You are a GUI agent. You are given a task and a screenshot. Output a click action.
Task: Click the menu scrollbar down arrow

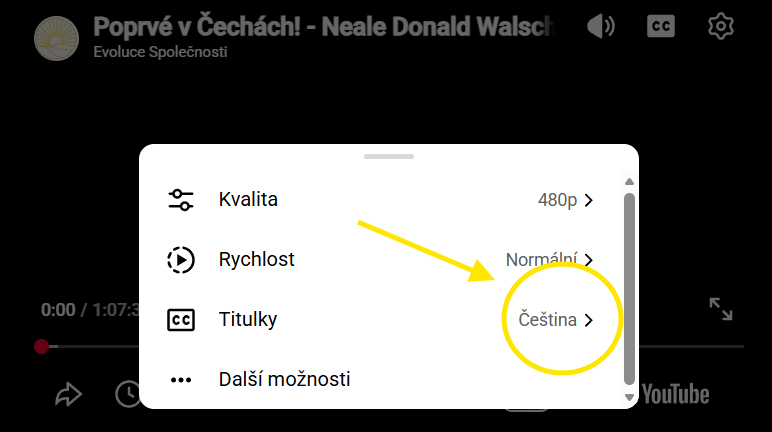point(629,397)
